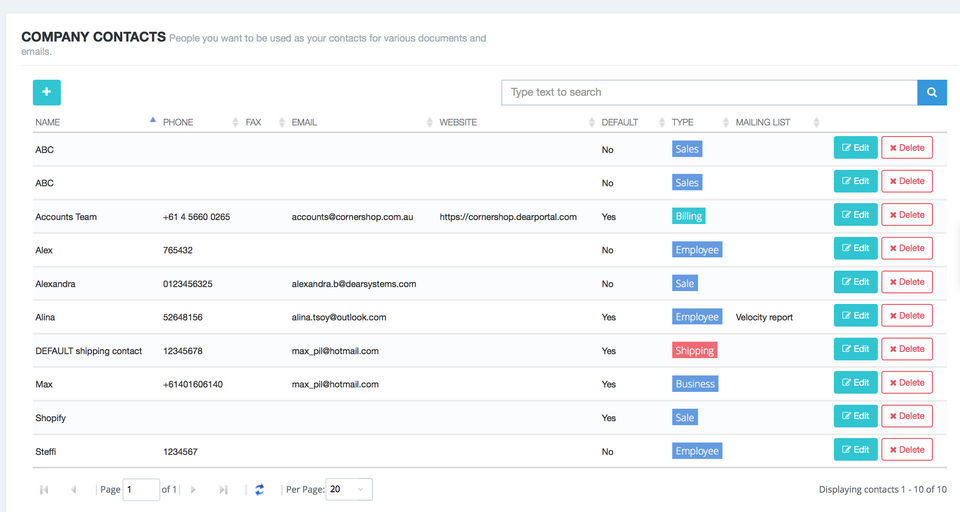960x512 pixels.
Task: Go to the previous page arrow
Action: click(x=74, y=489)
